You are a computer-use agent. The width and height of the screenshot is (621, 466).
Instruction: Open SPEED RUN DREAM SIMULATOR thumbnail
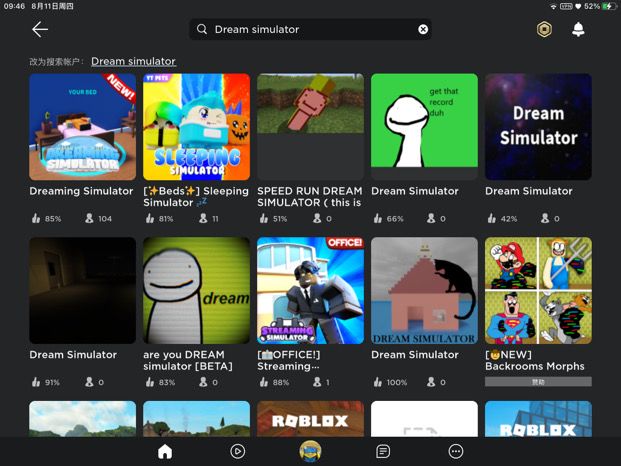(310, 127)
